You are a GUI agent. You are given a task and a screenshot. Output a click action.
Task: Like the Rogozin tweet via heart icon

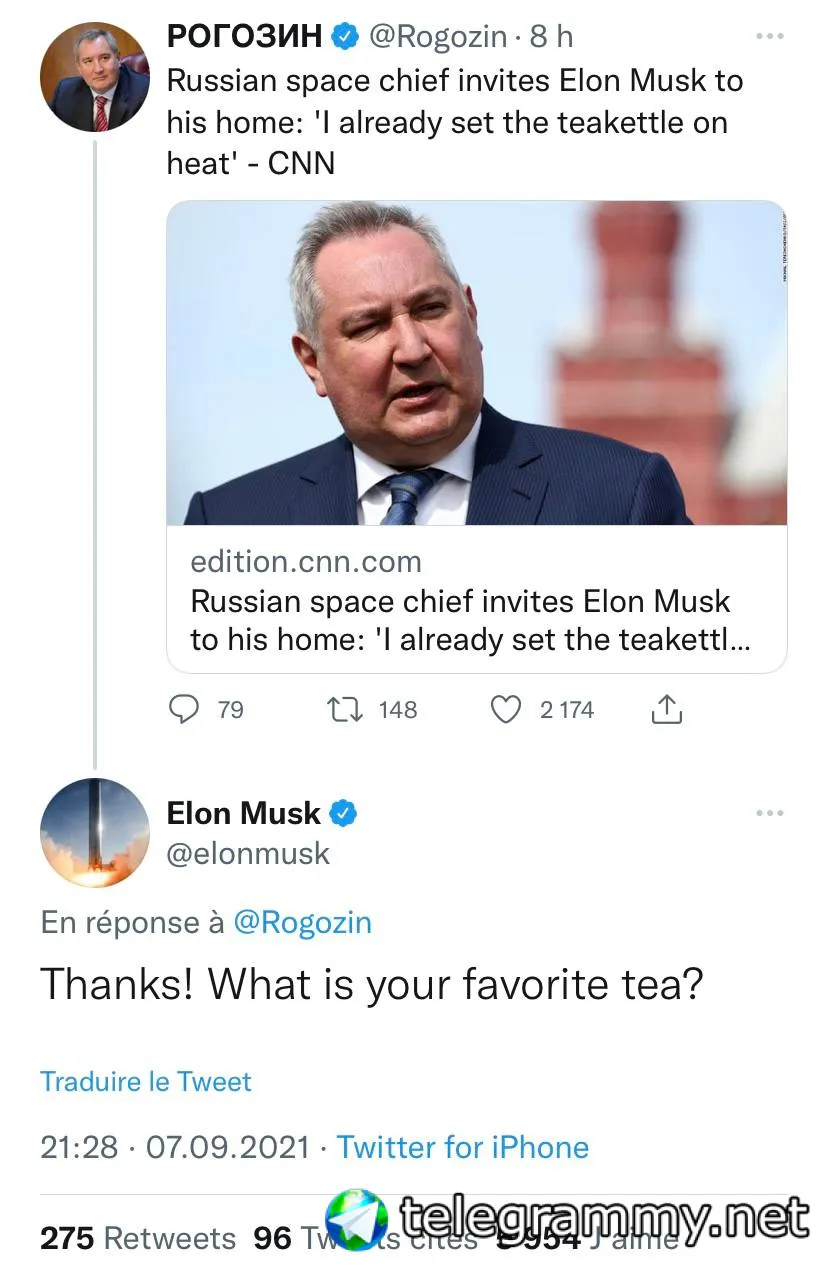(x=507, y=709)
